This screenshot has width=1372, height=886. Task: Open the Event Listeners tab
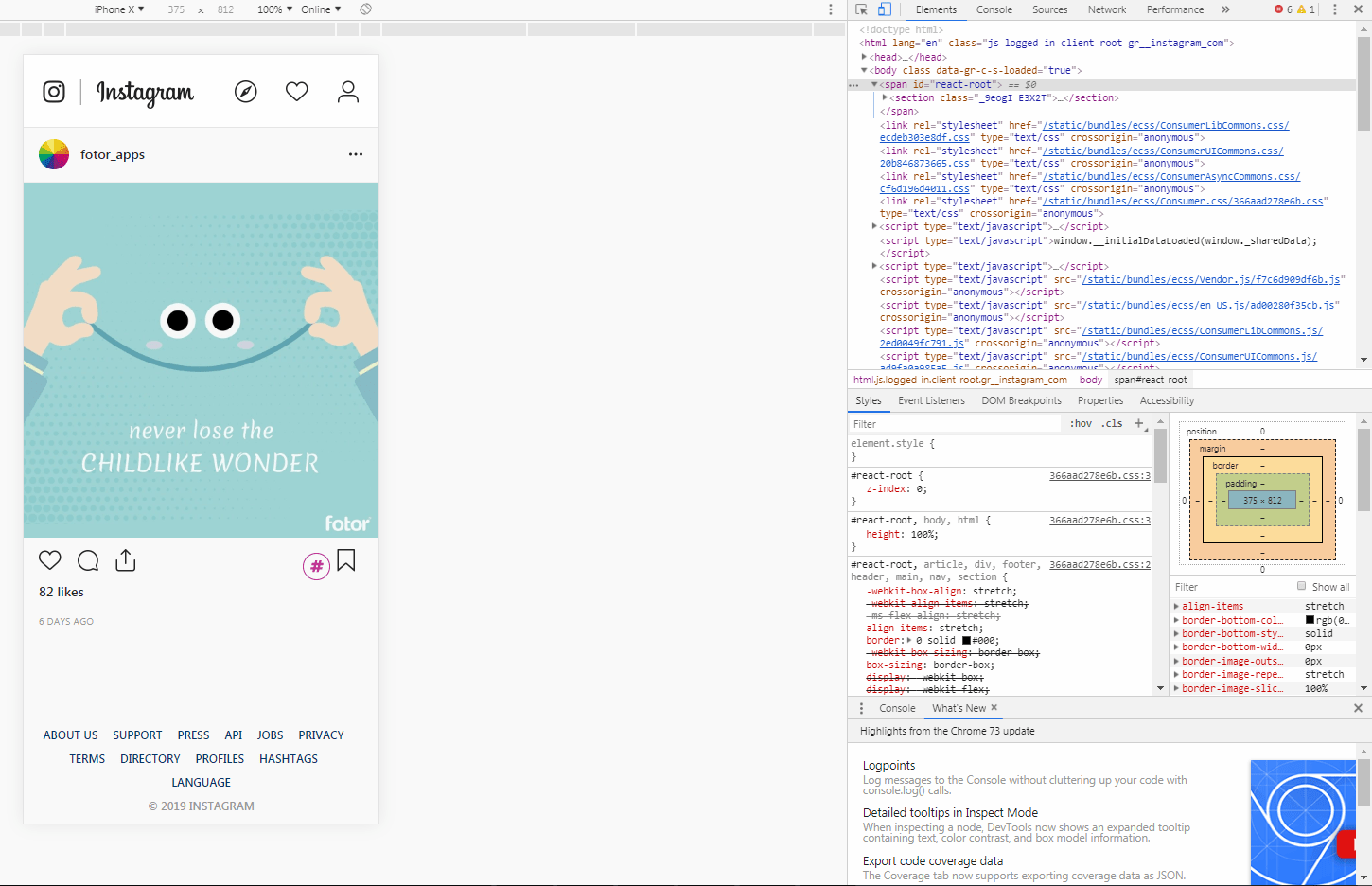(x=932, y=400)
